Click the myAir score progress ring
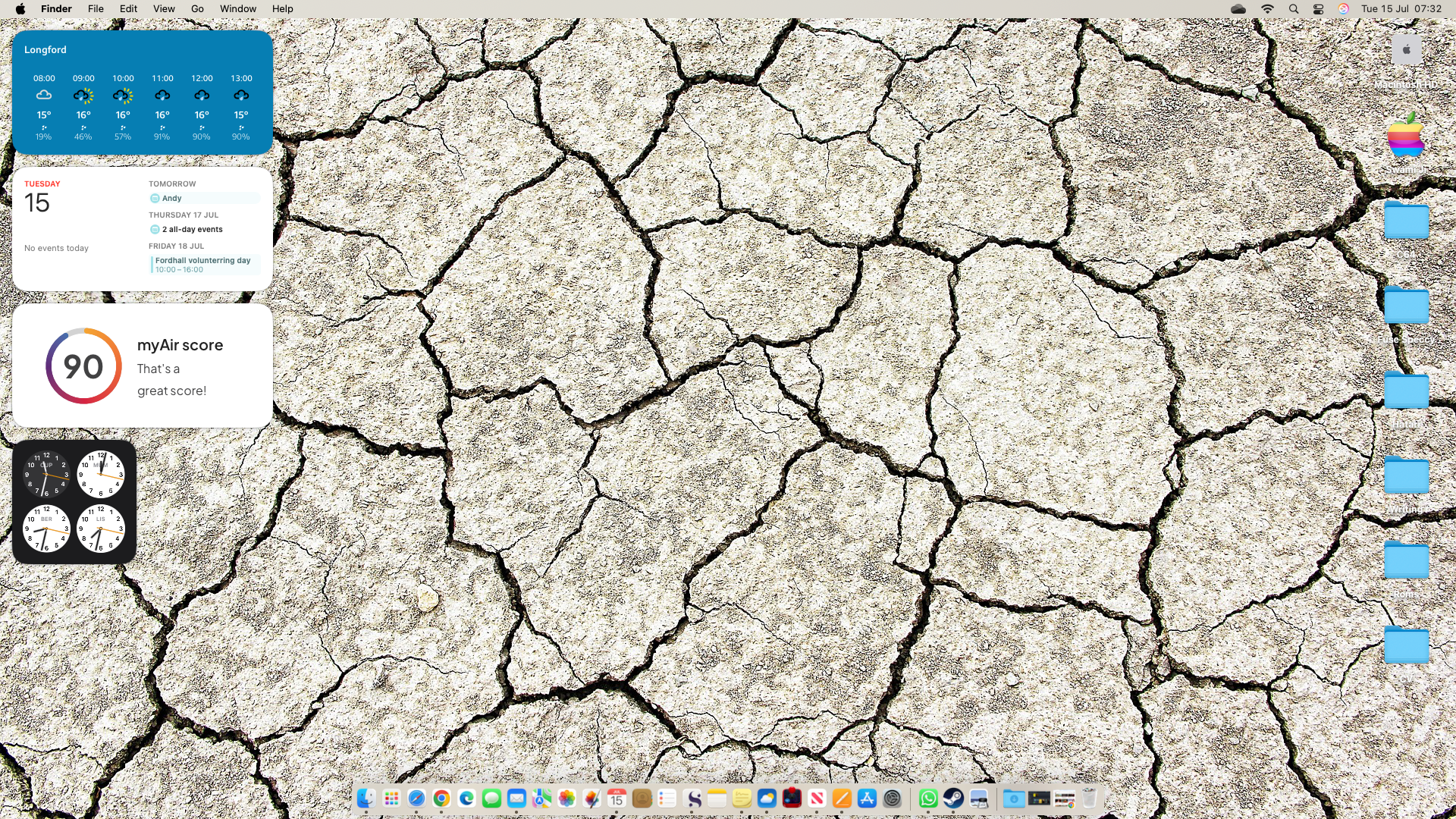1456x819 pixels. click(83, 366)
